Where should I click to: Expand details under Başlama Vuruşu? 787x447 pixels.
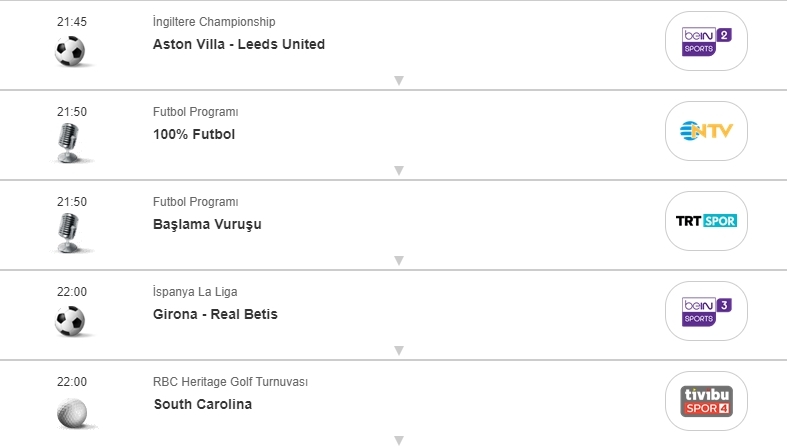point(398,260)
